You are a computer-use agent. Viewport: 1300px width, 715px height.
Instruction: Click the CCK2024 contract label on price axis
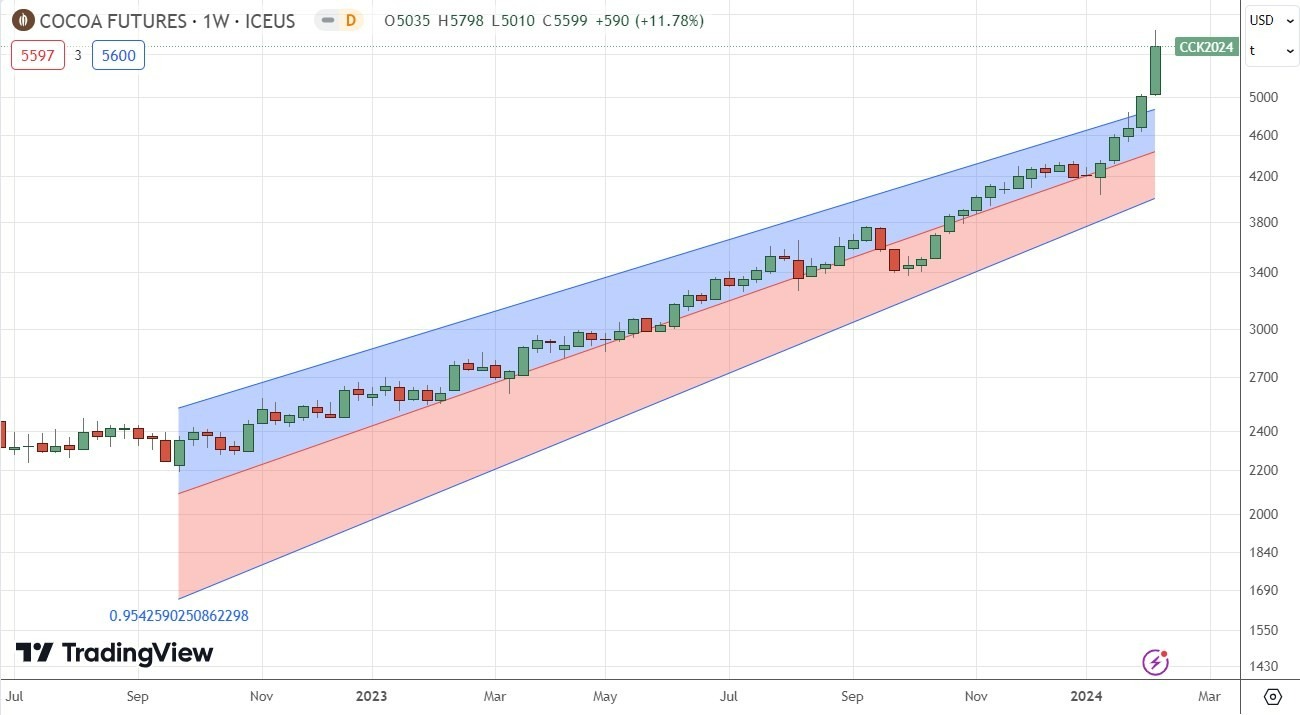(x=1205, y=46)
